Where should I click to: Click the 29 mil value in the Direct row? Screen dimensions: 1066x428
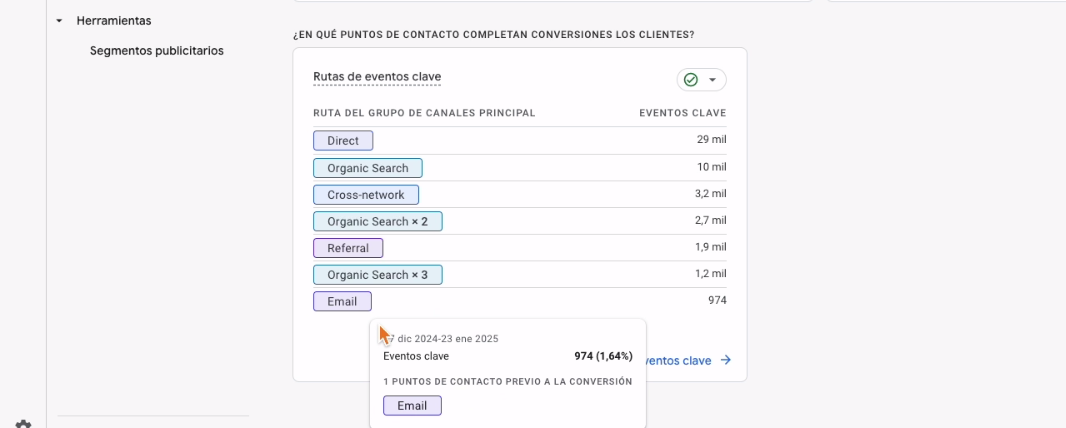(711, 141)
